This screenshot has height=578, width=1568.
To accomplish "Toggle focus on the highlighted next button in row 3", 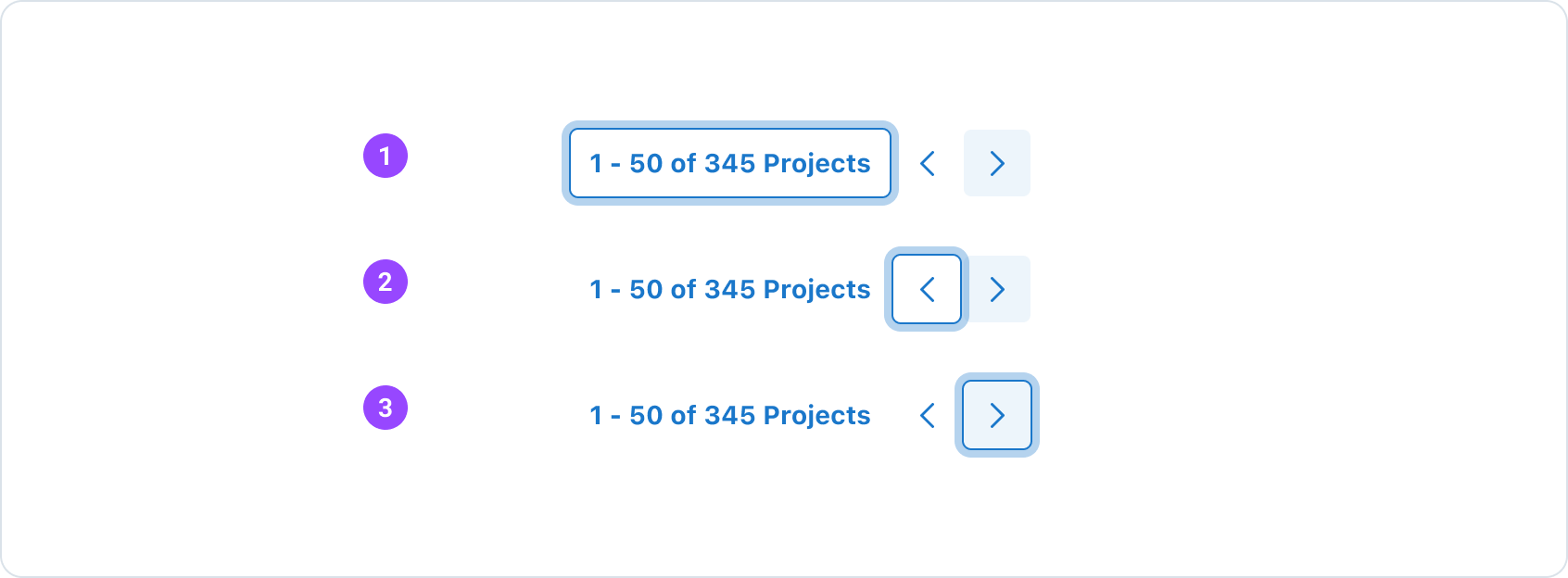I will point(997,415).
